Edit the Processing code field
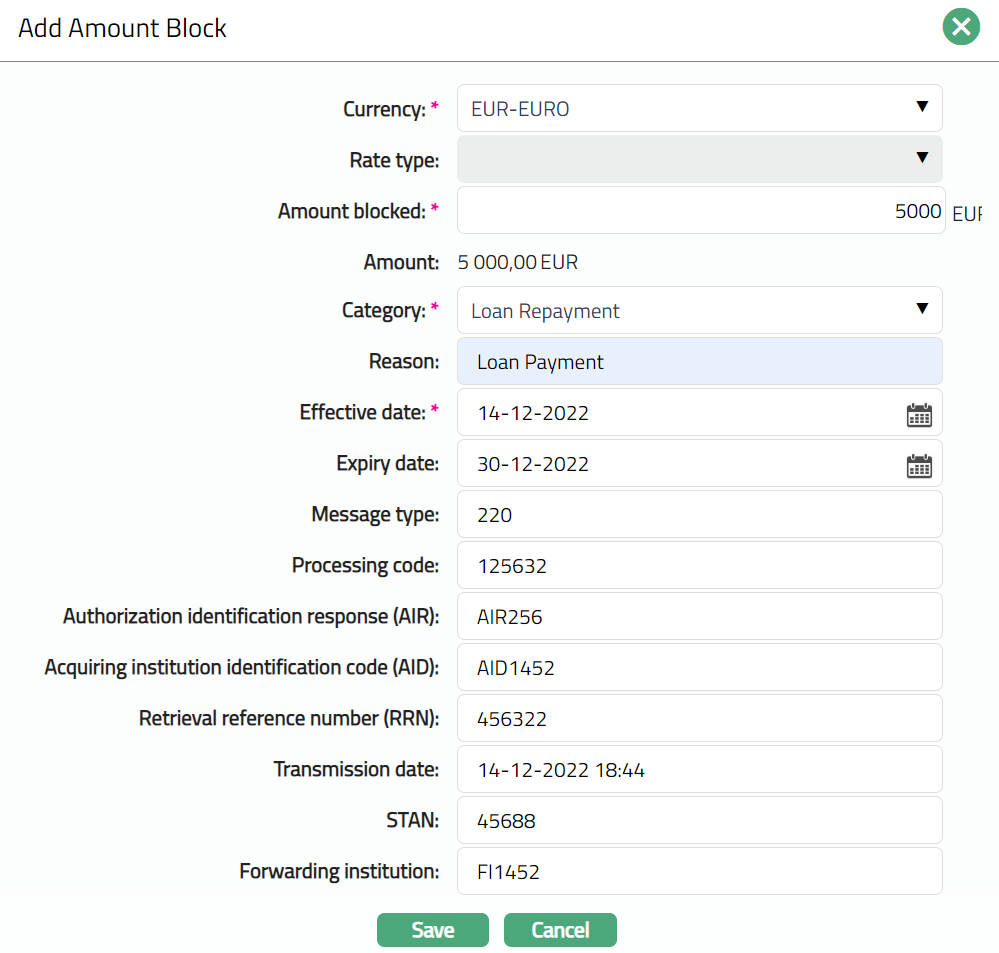The image size is (999, 953). coord(699,566)
